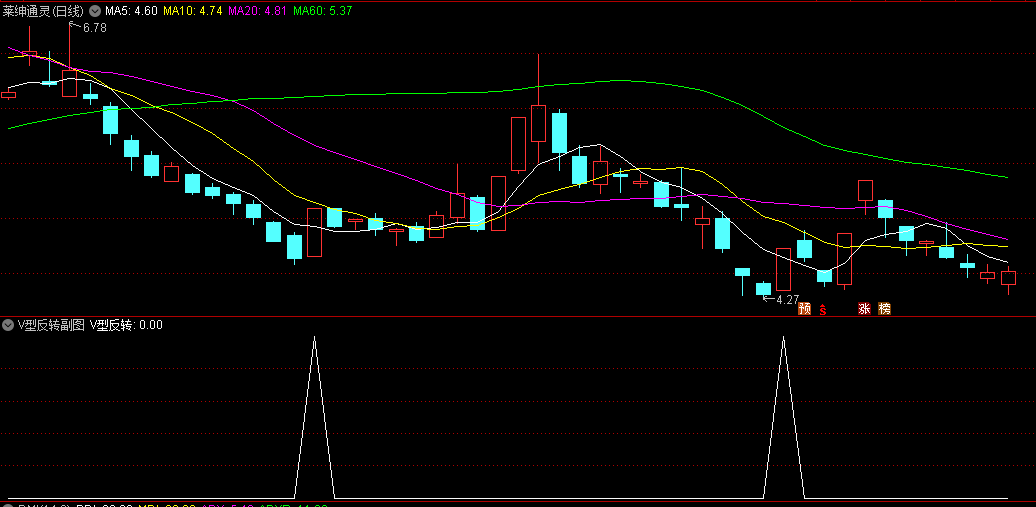Select the V型反转副图 sub-chart name
The image size is (1036, 507).
tap(52, 325)
